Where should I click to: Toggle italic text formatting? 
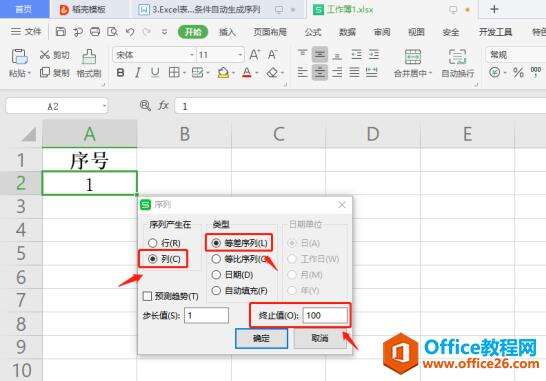[x=138, y=72]
